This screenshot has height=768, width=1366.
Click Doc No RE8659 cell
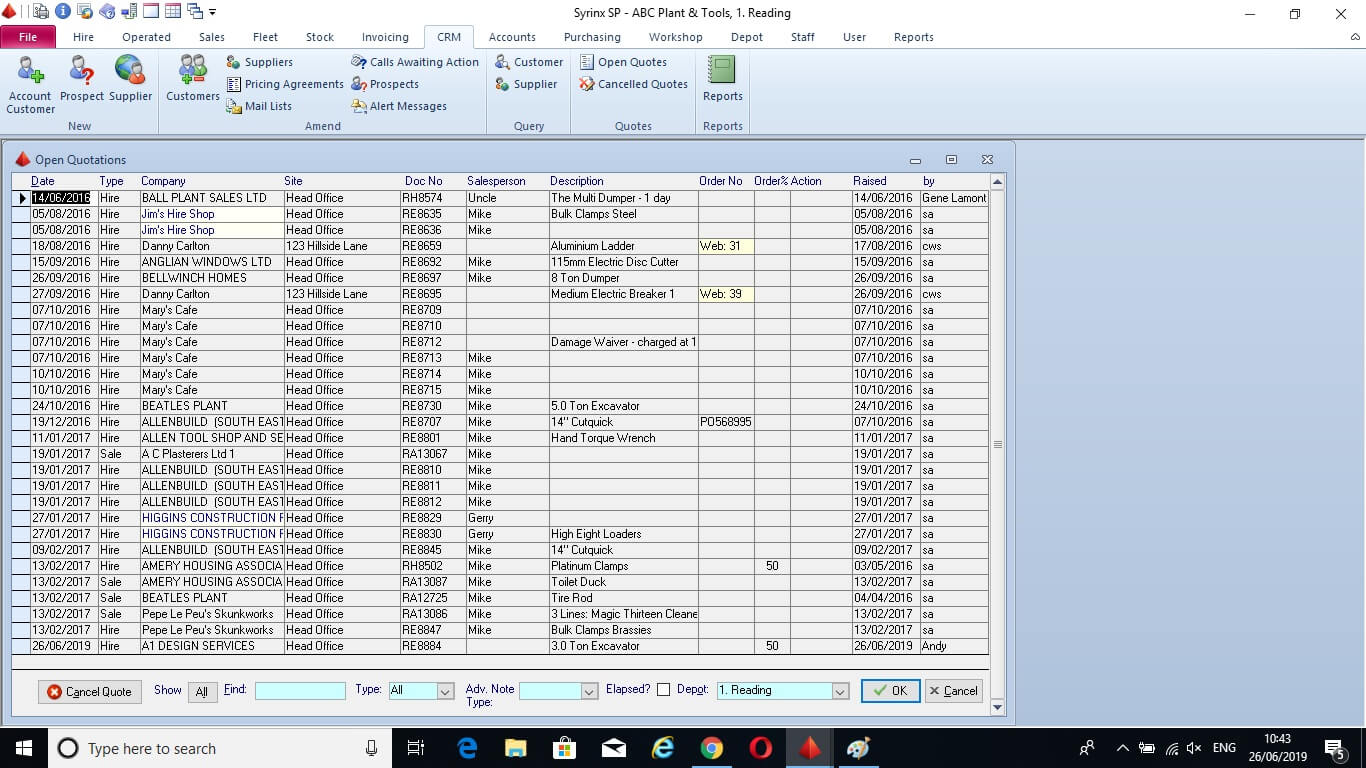pyautogui.click(x=433, y=246)
